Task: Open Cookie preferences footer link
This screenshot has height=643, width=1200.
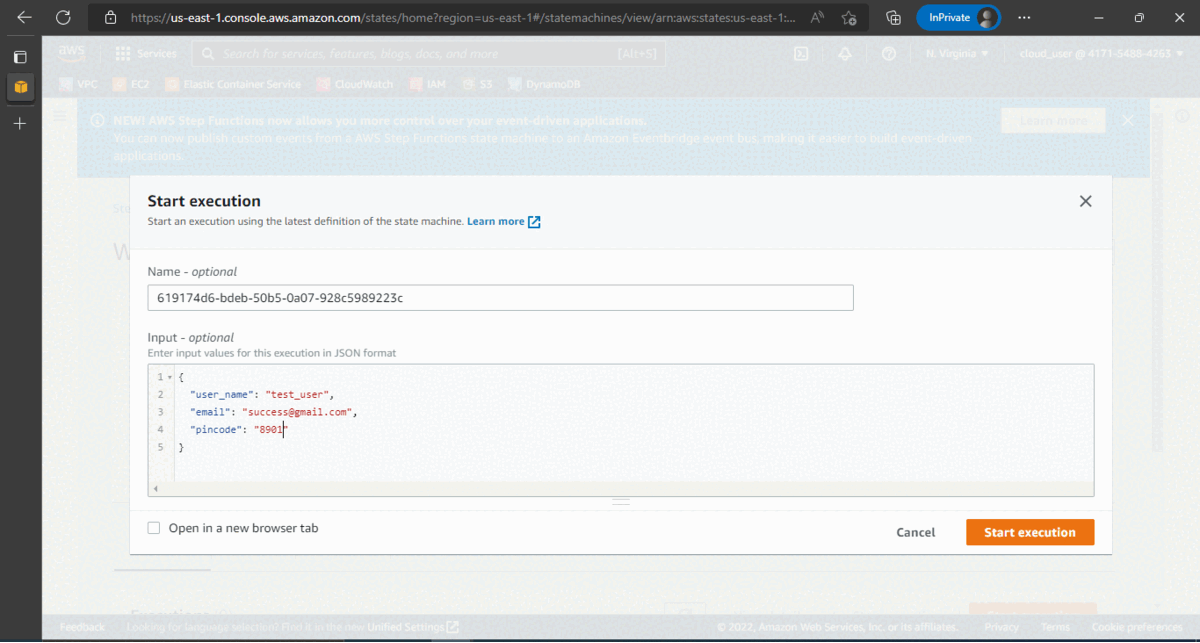Action: [1135, 627]
